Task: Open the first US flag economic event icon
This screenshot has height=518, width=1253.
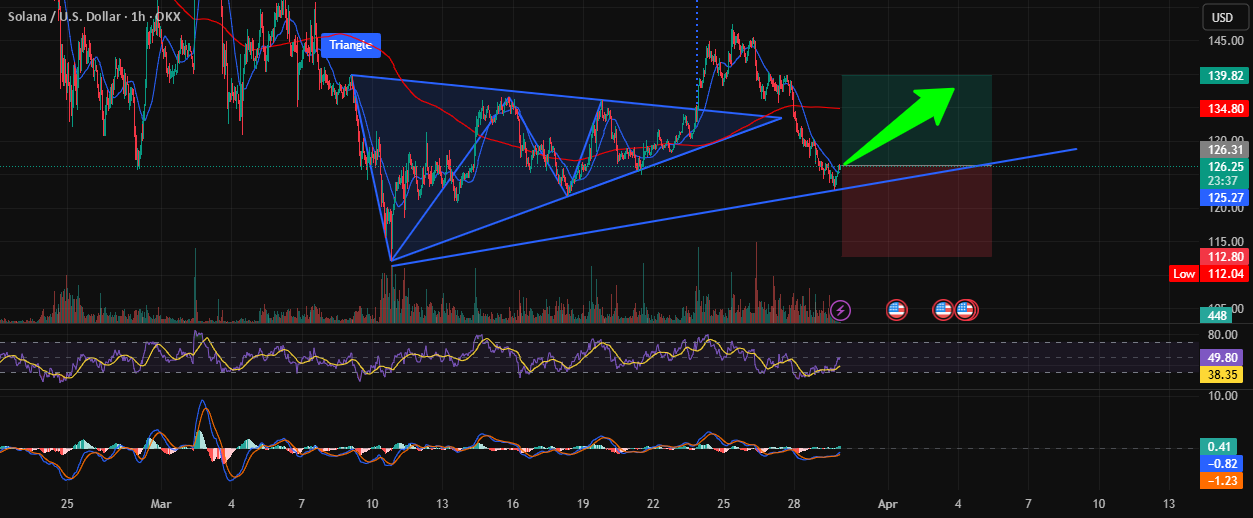Action: [896, 310]
